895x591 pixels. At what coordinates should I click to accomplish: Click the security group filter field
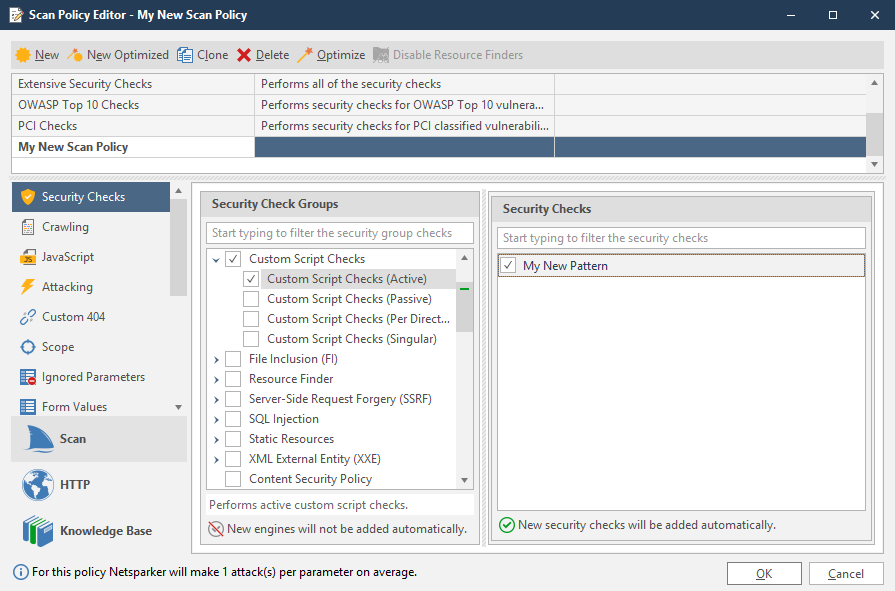click(x=340, y=233)
